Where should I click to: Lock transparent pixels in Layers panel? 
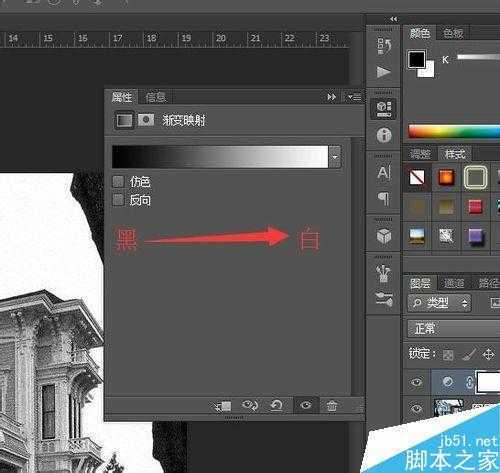tap(448, 355)
